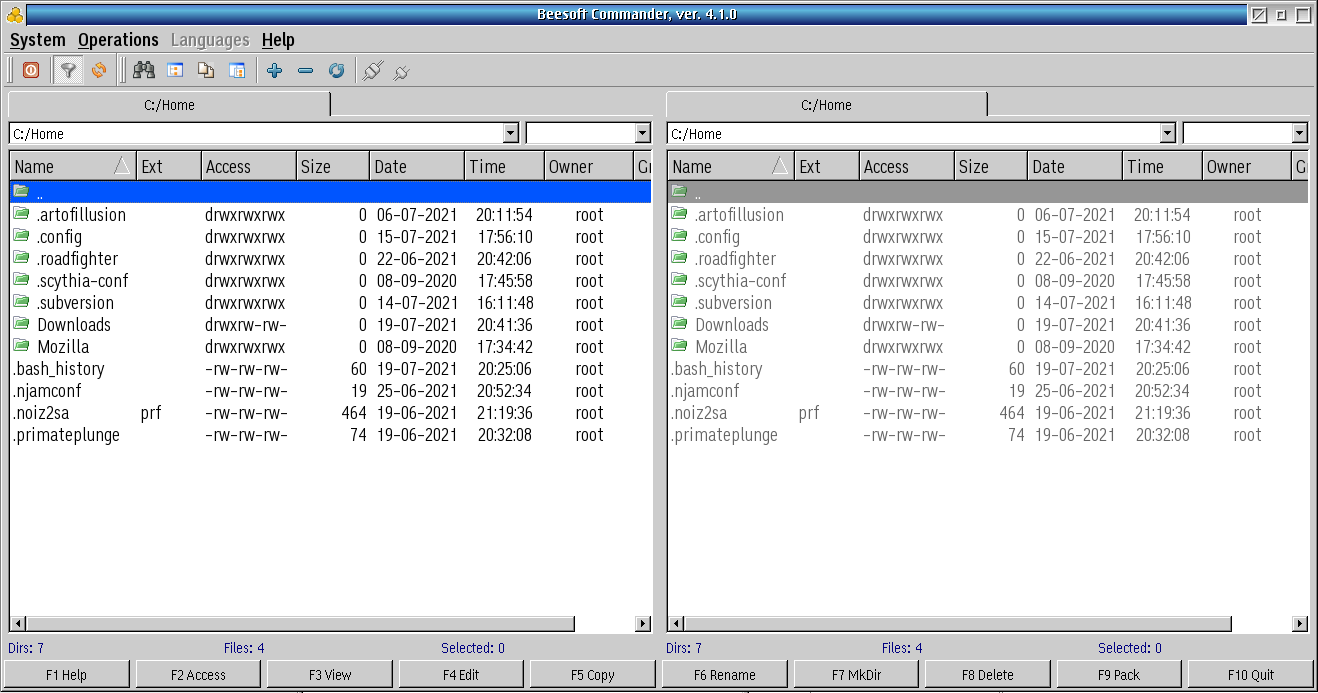
Task: Click the F2 Access button
Action: pos(198,675)
